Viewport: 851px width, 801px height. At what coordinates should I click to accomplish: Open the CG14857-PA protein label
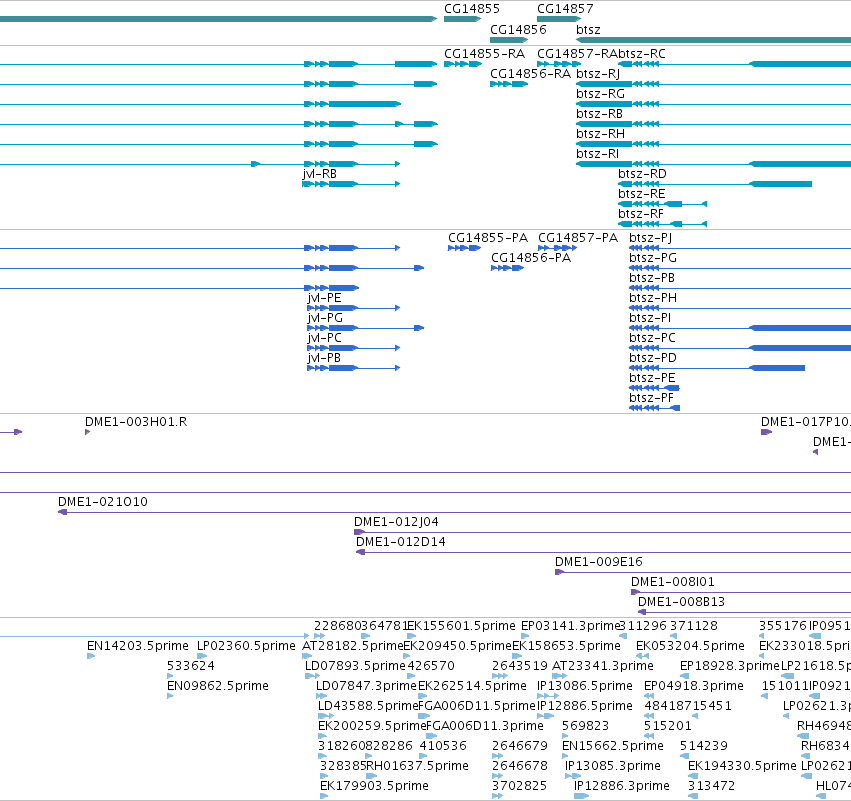(x=577, y=238)
